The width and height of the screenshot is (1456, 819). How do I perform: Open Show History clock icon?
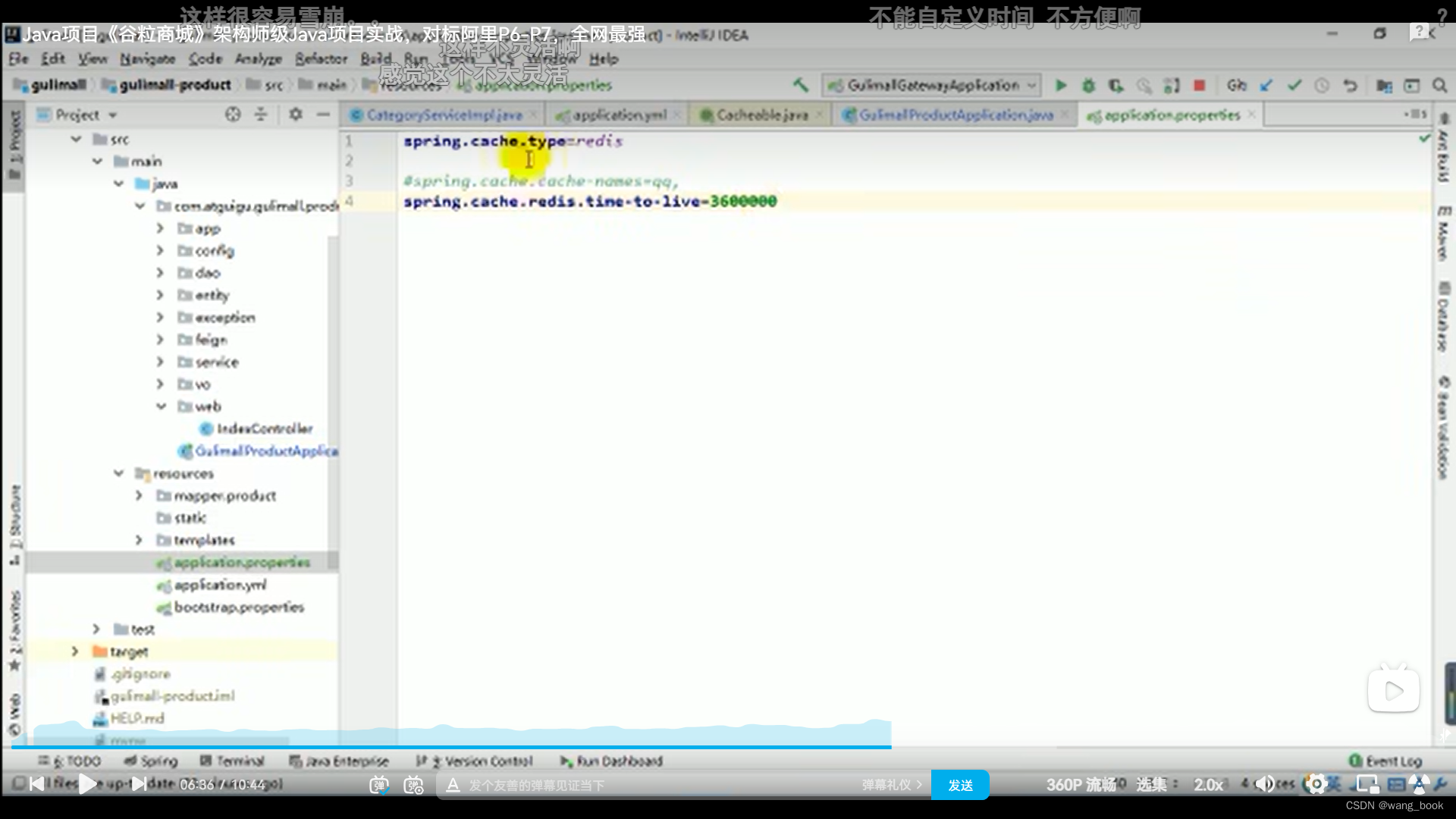1322,85
